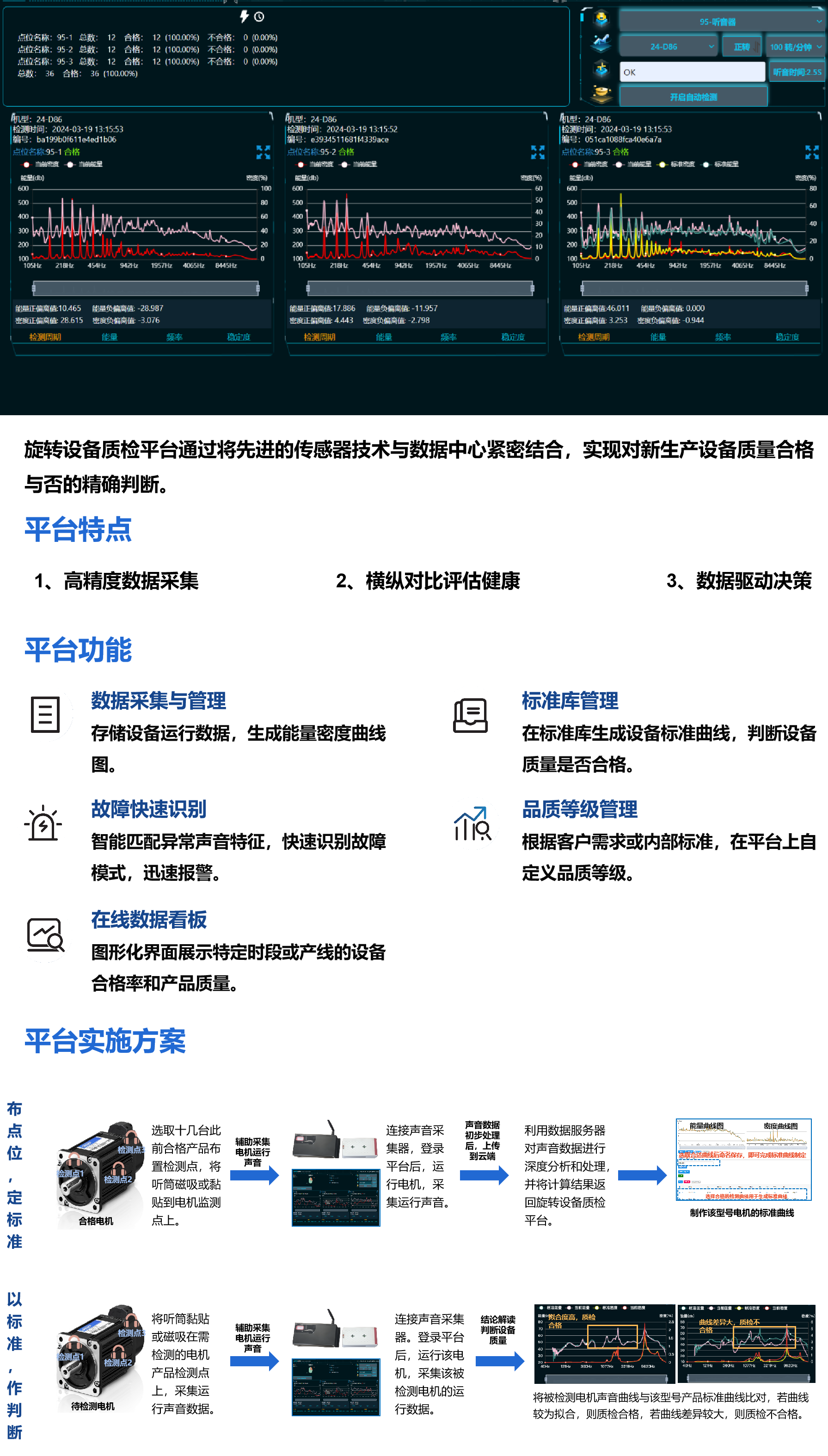The height and width of the screenshot is (1456, 828).
Task: Start auto detection with 开启自动检测 button
Action: [693, 97]
